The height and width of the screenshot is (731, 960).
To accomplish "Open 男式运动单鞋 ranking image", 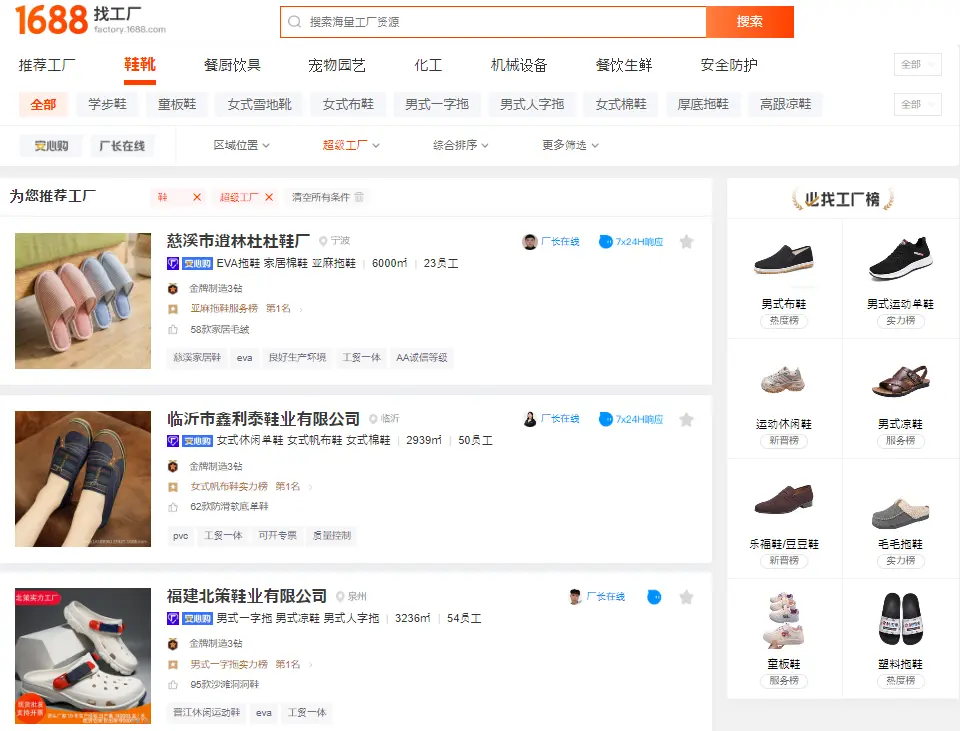I will coord(900,259).
